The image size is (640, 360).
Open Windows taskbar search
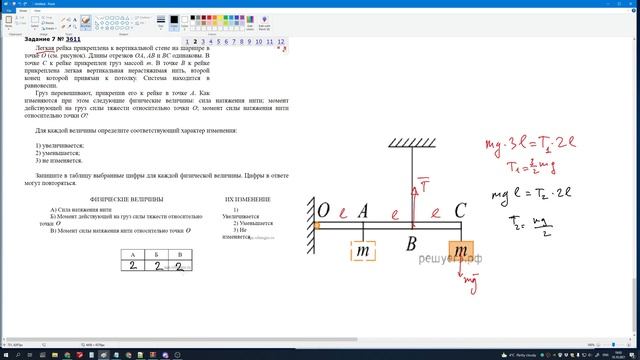pyautogui.click(x=18, y=355)
